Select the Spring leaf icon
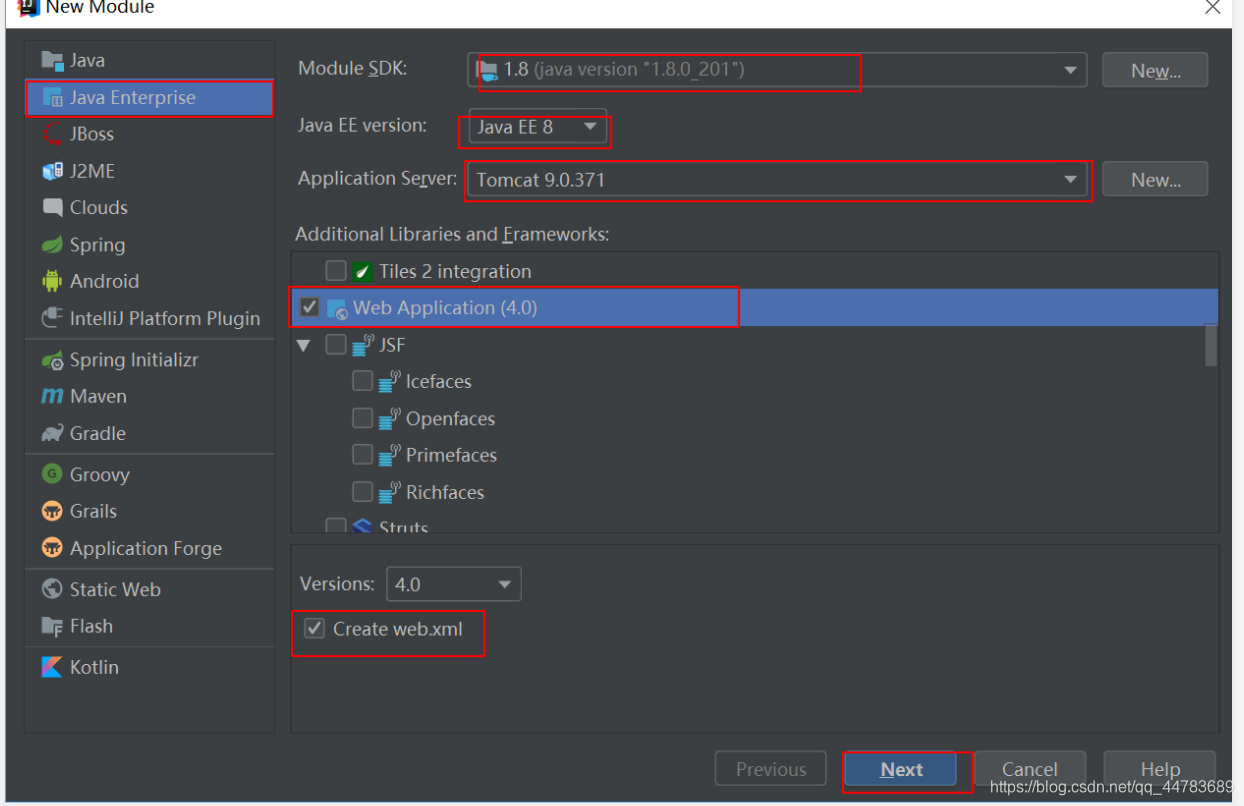 pyautogui.click(x=52, y=245)
